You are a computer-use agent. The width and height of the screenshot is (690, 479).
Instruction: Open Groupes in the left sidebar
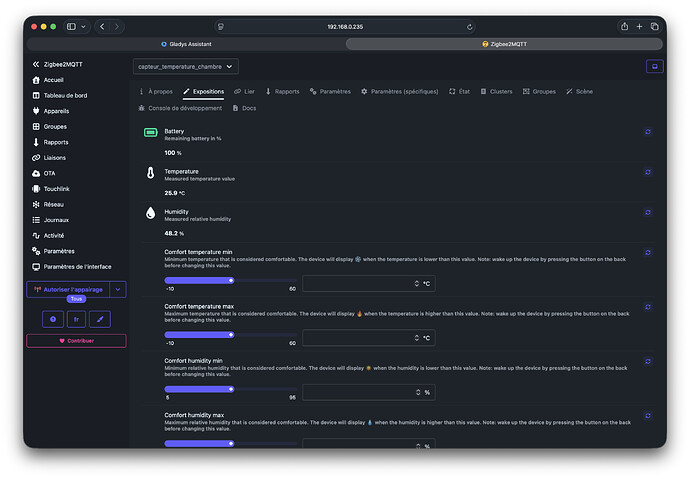[x=50, y=127]
